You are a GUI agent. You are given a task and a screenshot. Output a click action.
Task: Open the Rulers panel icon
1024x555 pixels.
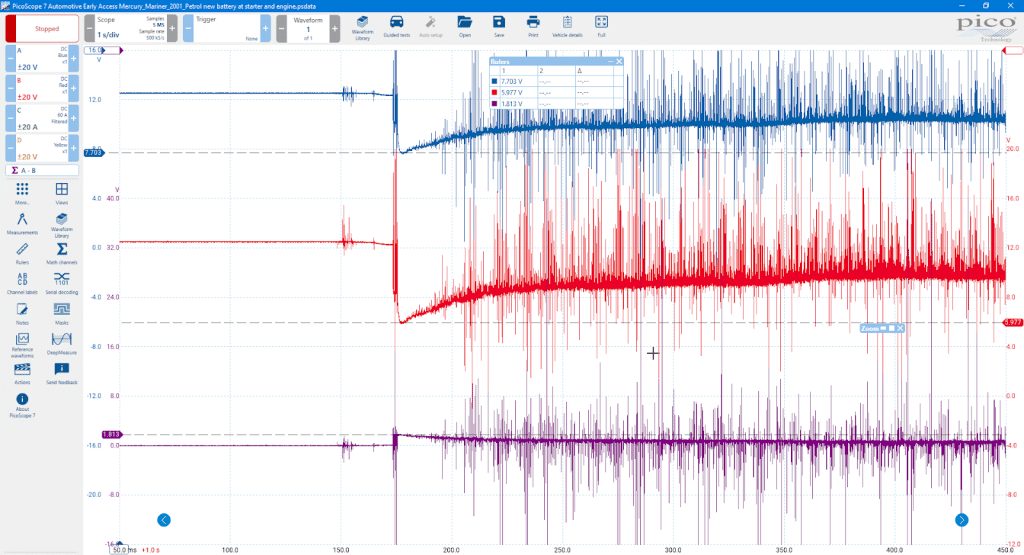(x=22, y=253)
